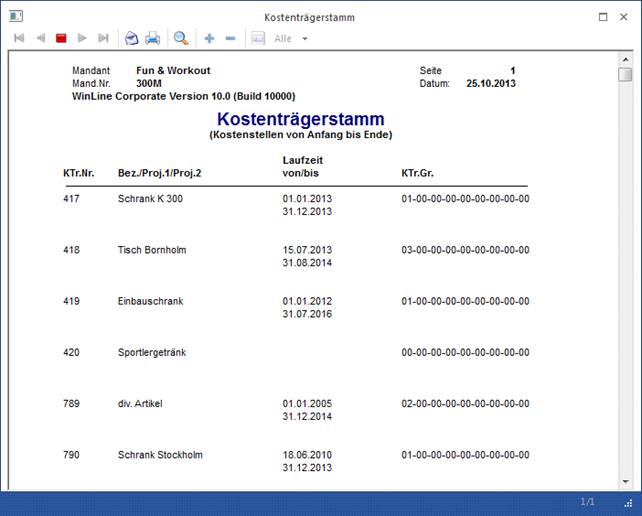
Task: Click the printer icon
Action: point(153,38)
